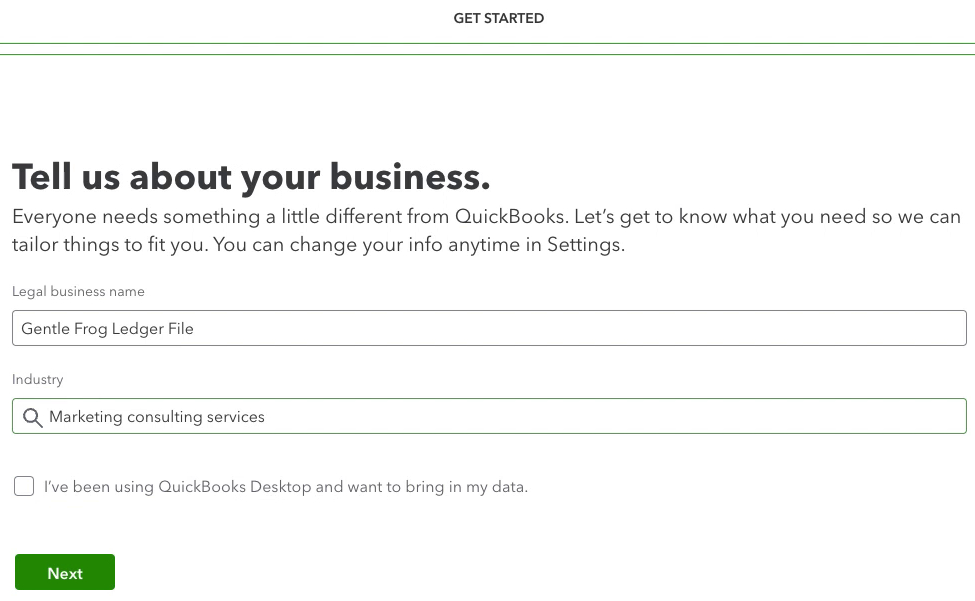Click the magnifying glass search icon

(32, 417)
